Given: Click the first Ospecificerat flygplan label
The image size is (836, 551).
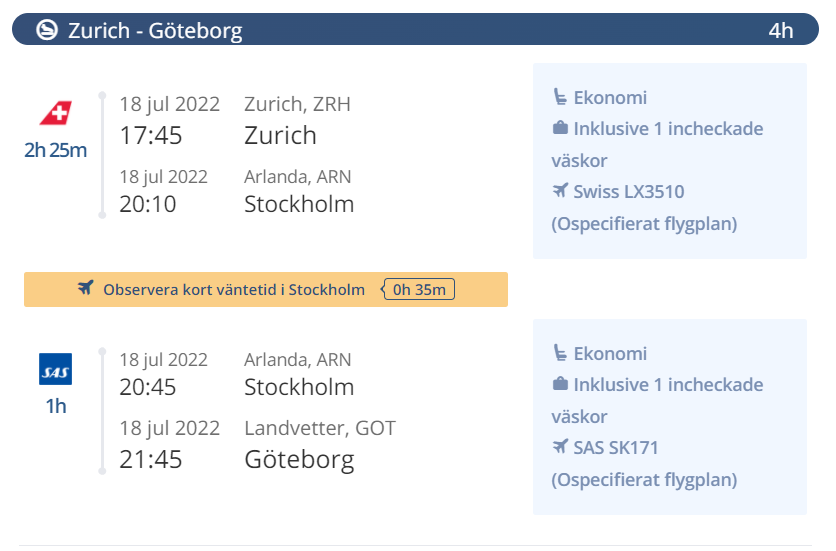Looking at the screenshot, I should pyautogui.click(x=644, y=223).
